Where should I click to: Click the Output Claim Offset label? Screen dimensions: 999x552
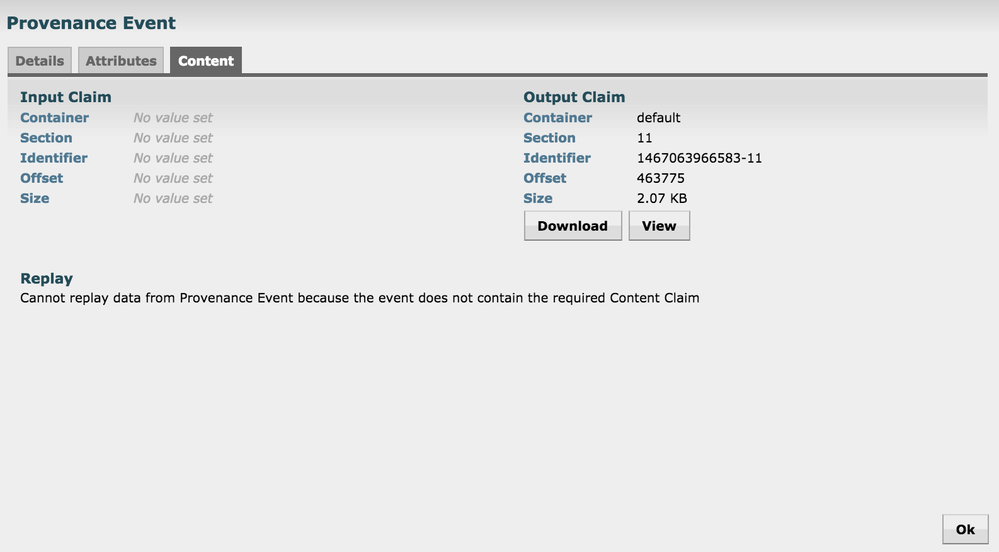point(545,178)
